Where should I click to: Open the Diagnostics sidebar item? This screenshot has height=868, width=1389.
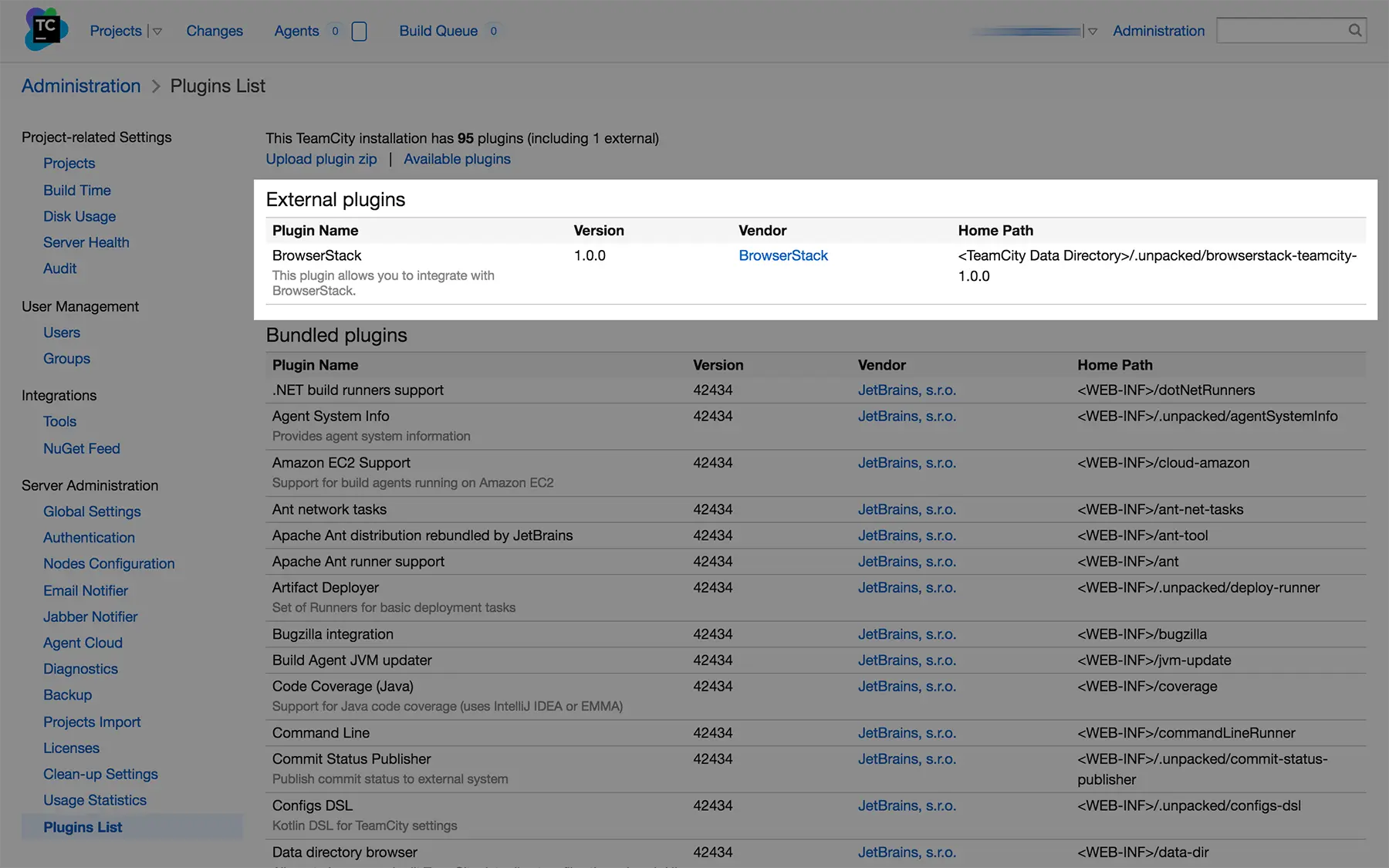(x=80, y=669)
